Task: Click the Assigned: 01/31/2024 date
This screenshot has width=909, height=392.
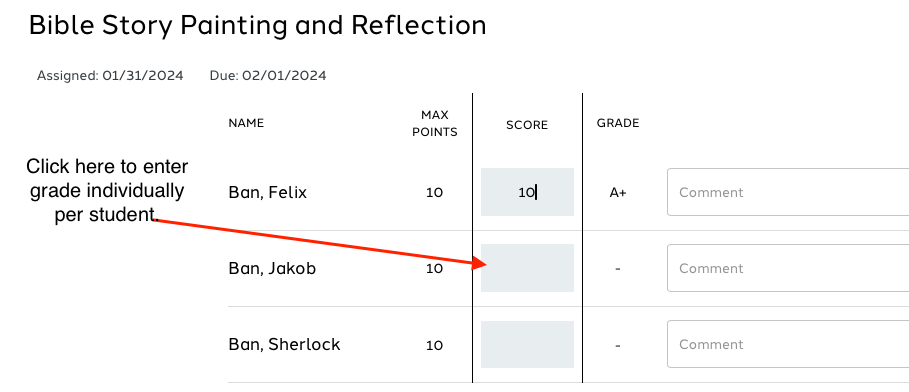Action: [110, 75]
